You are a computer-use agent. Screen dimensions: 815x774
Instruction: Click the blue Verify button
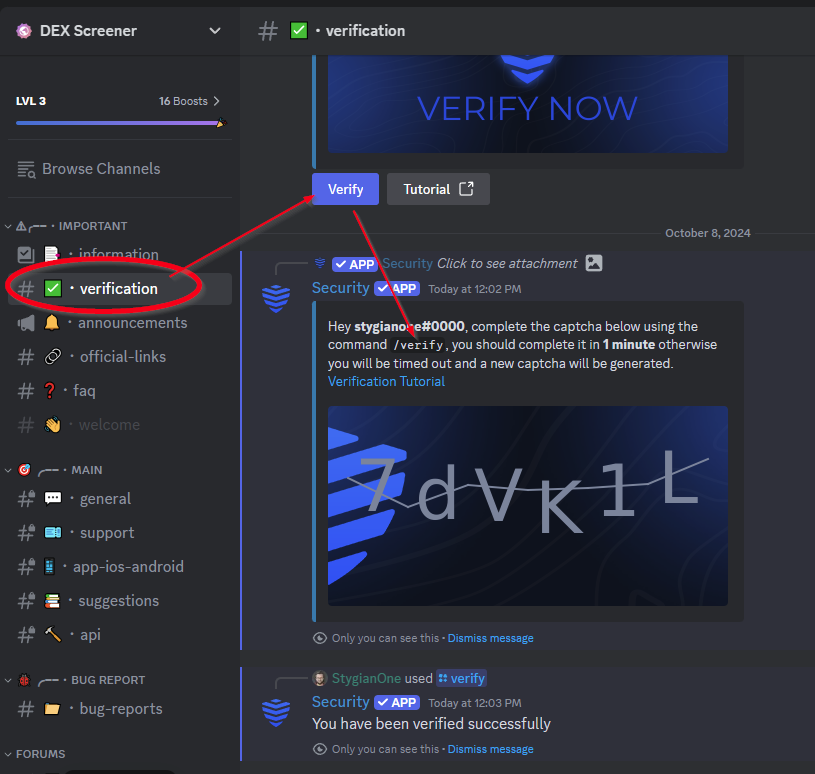point(345,189)
